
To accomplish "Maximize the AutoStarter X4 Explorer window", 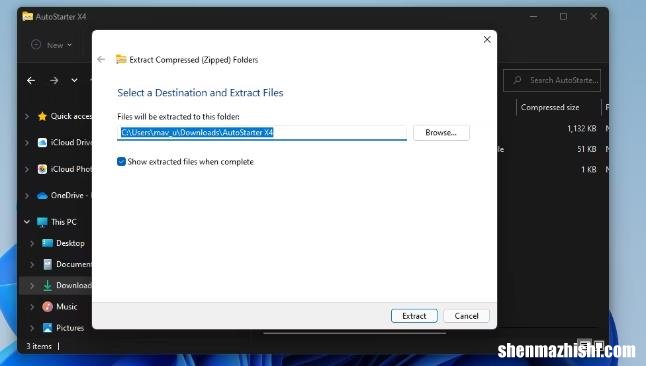I will point(563,16).
